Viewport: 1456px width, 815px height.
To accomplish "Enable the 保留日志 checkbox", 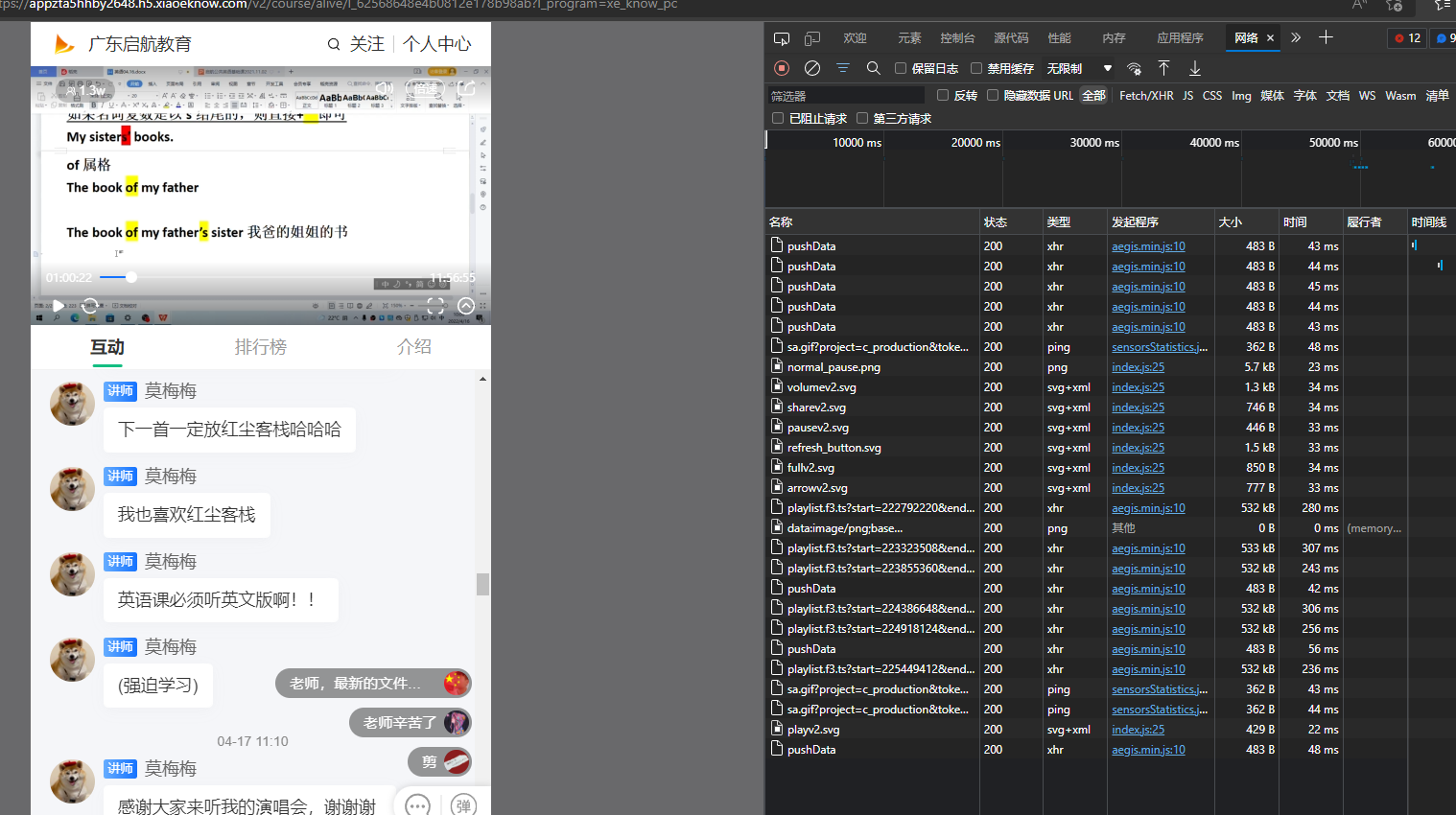I will pos(901,68).
